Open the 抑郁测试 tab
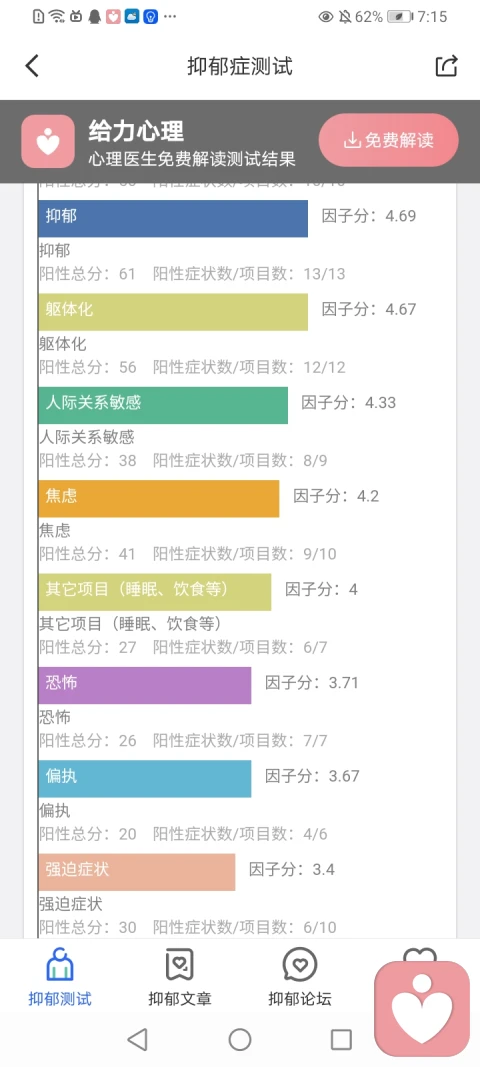This screenshot has width=480, height=1067. [x=60, y=977]
